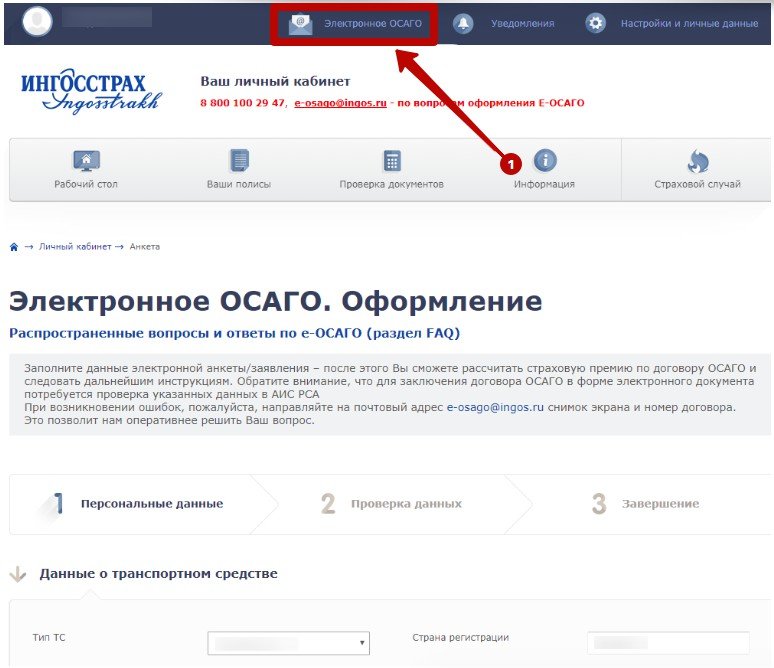Click the Страна регистрации field
Screen dimensions: 774x668
(x=668, y=642)
